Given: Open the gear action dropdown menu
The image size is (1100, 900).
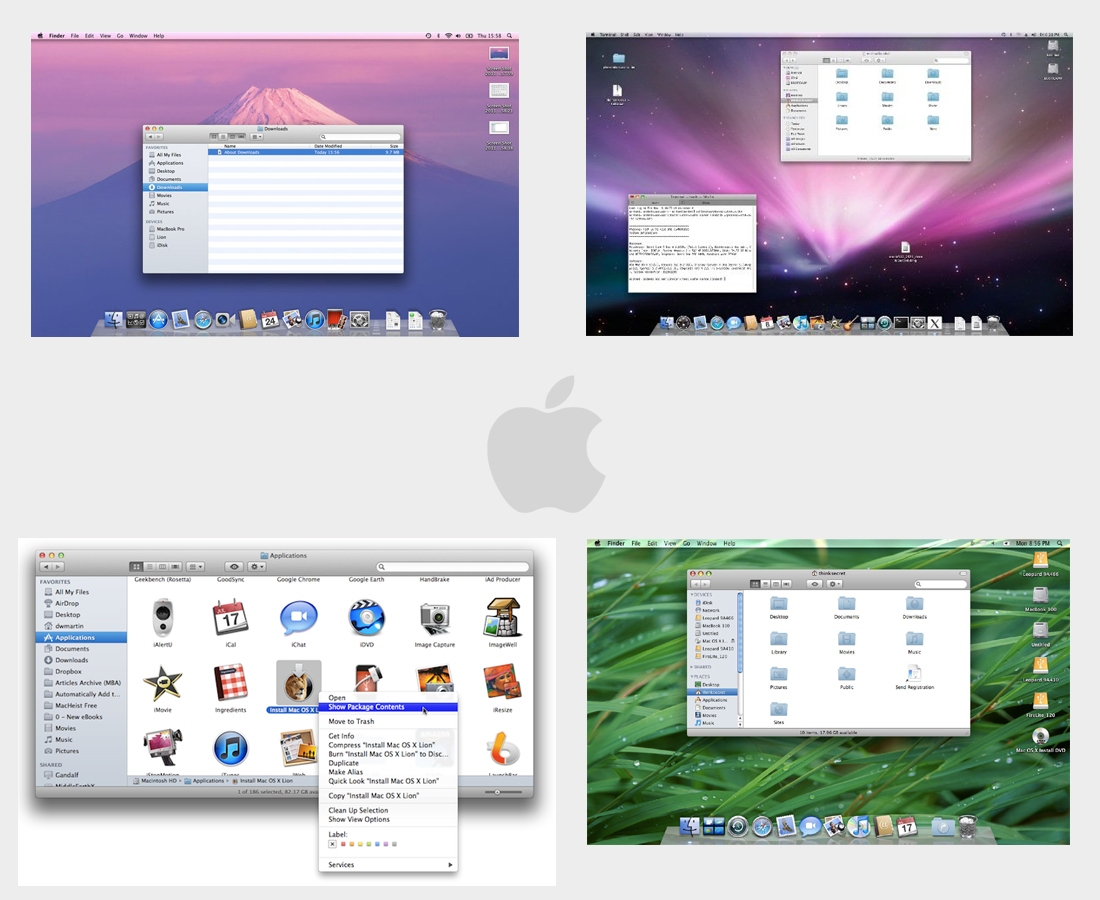Looking at the screenshot, I should tap(255, 567).
